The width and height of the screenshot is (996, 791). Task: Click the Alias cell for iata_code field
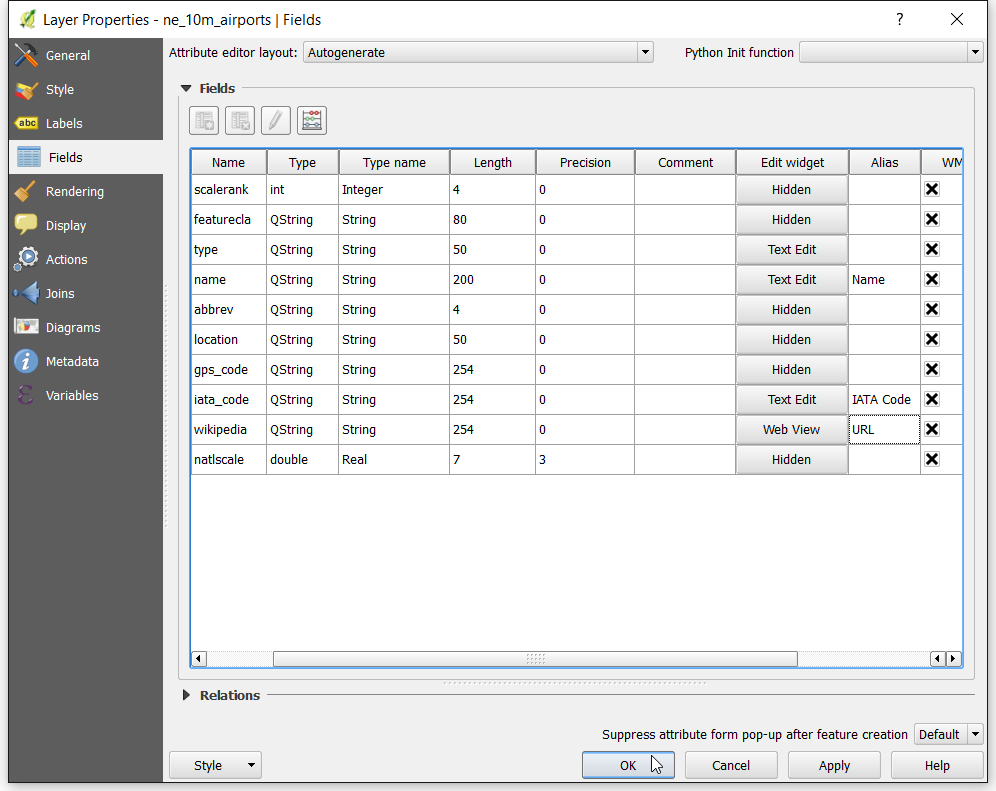coord(884,400)
